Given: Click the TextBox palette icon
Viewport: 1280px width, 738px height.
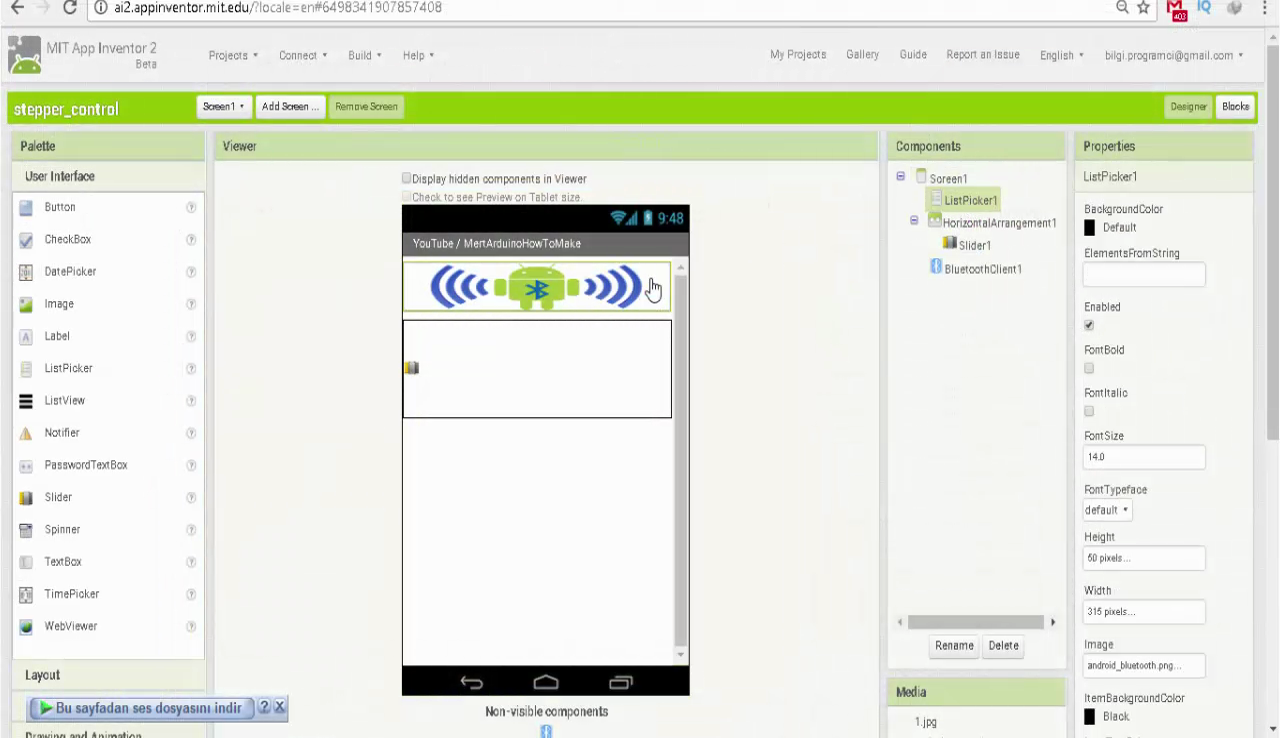Looking at the screenshot, I should pyautogui.click(x=27, y=562).
